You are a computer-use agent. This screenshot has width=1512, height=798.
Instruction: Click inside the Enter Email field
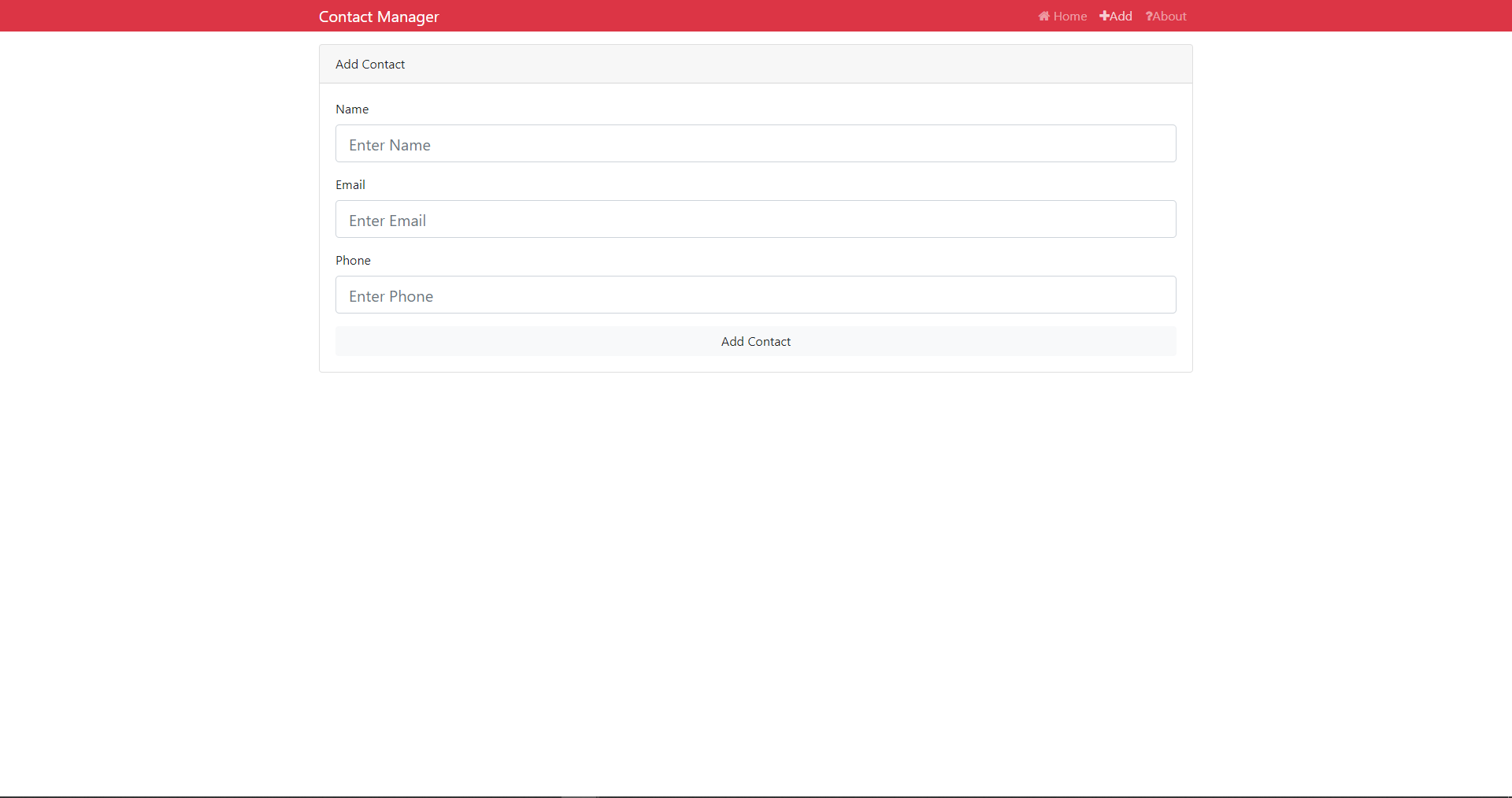coord(755,219)
